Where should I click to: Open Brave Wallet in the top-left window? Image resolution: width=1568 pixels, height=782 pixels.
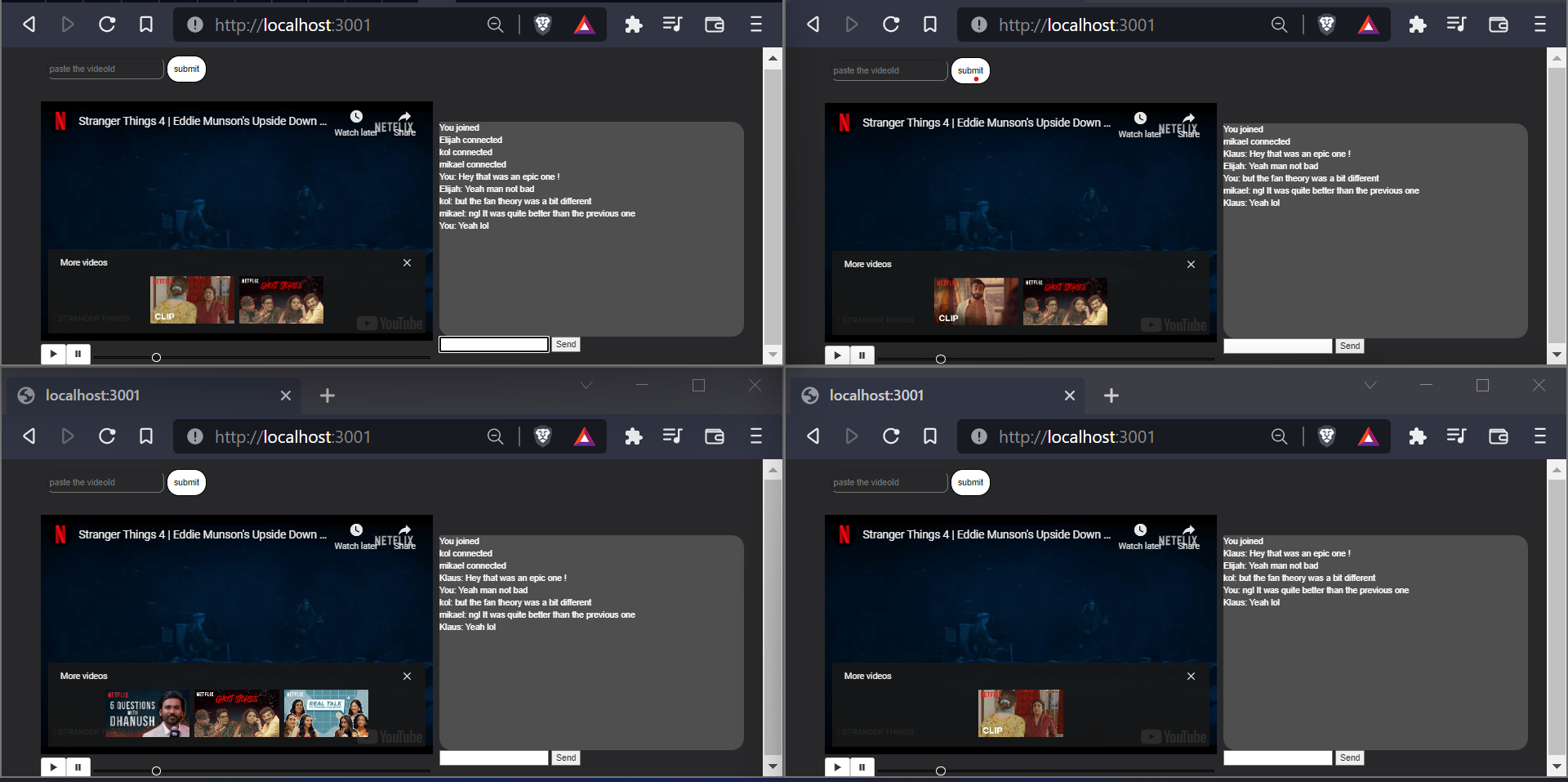[715, 25]
